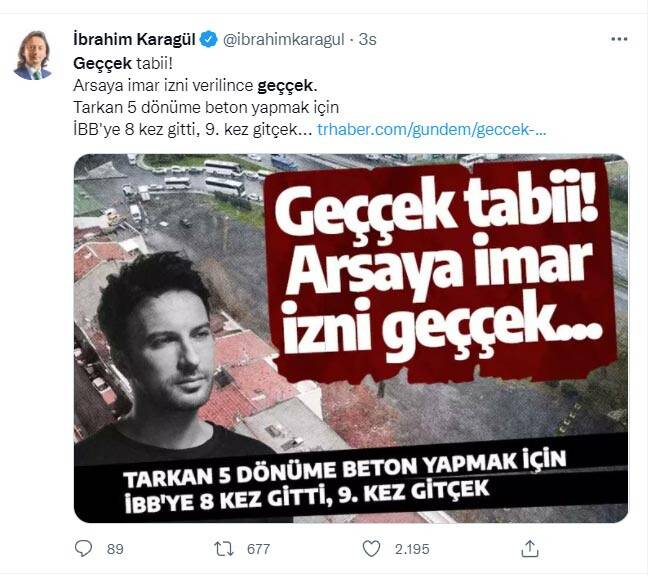Follow the trhaber.com/gundem/geccek link
Screen dimensions: 651x576
click(432, 130)
